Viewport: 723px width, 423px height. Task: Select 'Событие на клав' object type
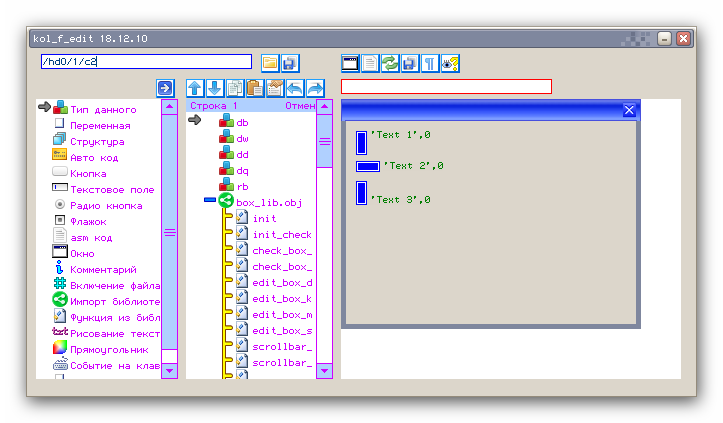click(x=115, y=366)
